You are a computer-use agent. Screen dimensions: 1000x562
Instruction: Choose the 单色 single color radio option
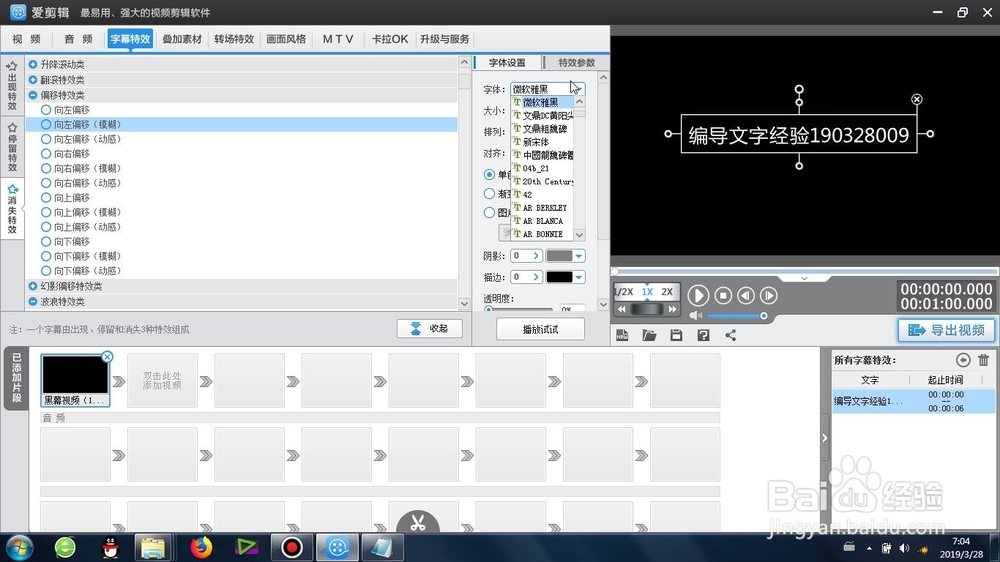(489, 174)
